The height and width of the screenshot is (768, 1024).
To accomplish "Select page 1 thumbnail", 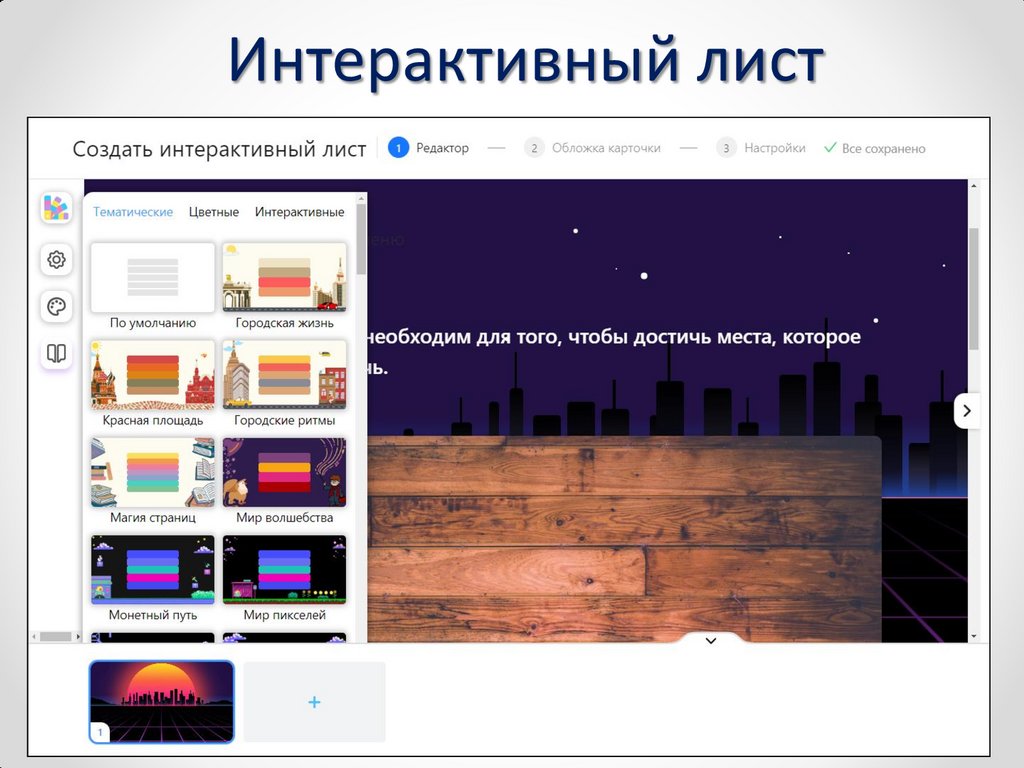I will pyautogui.click(x=161, y=702).
